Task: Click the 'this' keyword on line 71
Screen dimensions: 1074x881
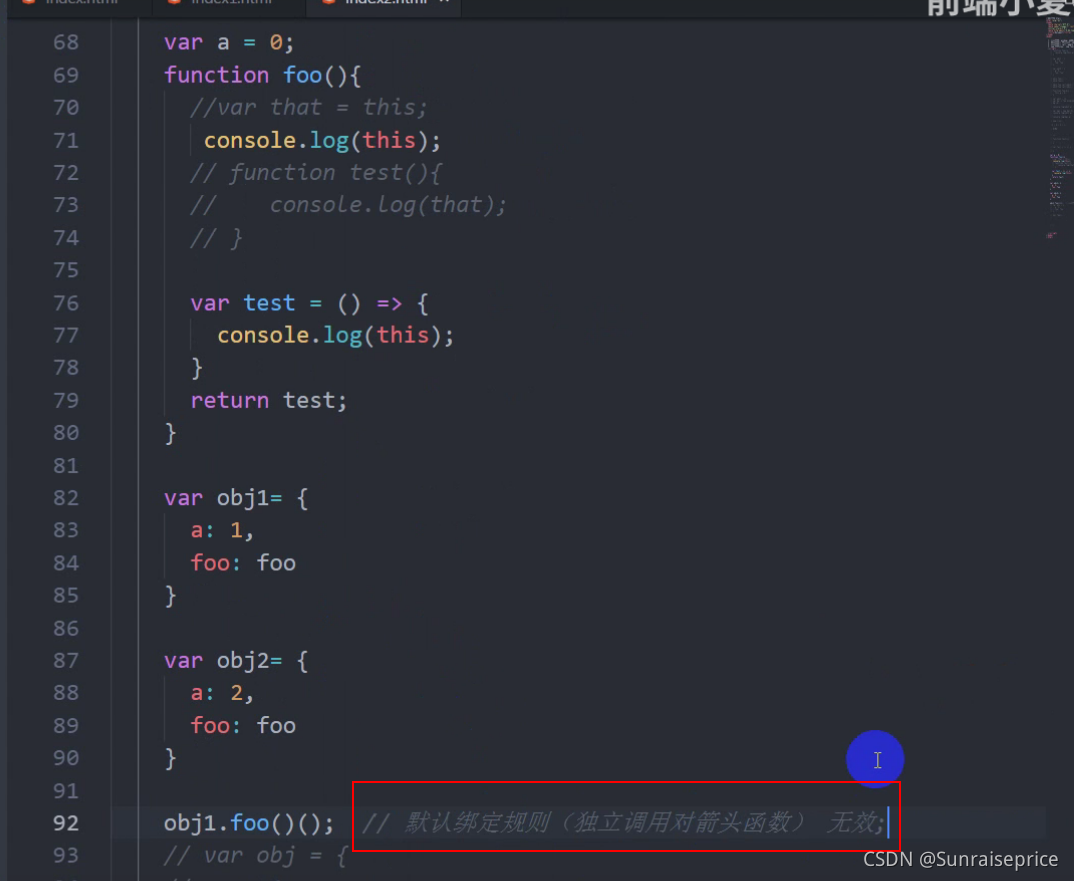Action: click(x=389, y=140)
